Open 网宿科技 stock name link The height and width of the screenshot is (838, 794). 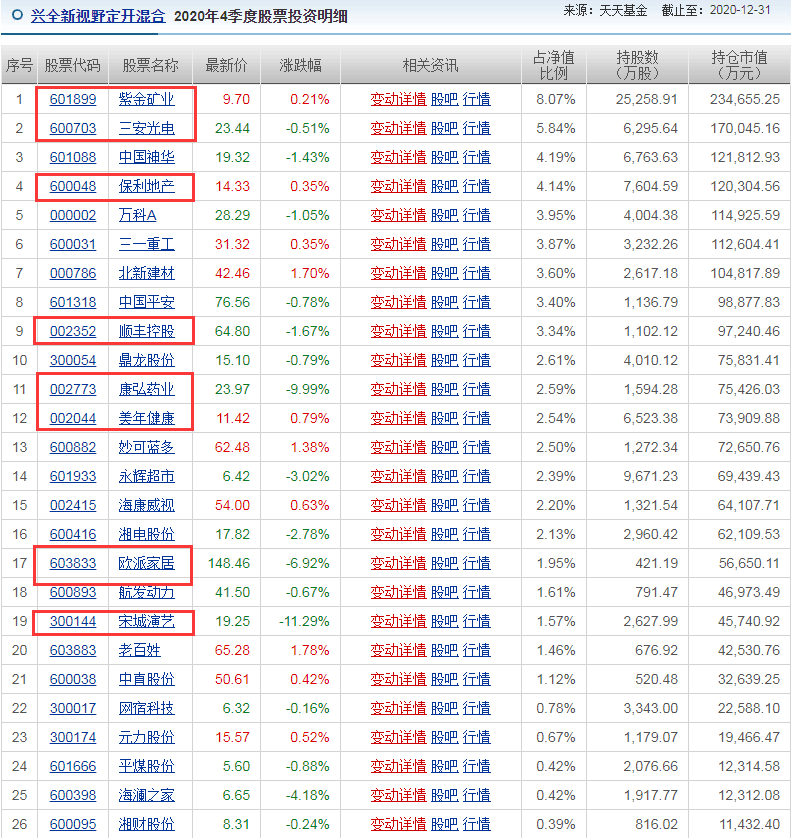[x=146, y=708]
